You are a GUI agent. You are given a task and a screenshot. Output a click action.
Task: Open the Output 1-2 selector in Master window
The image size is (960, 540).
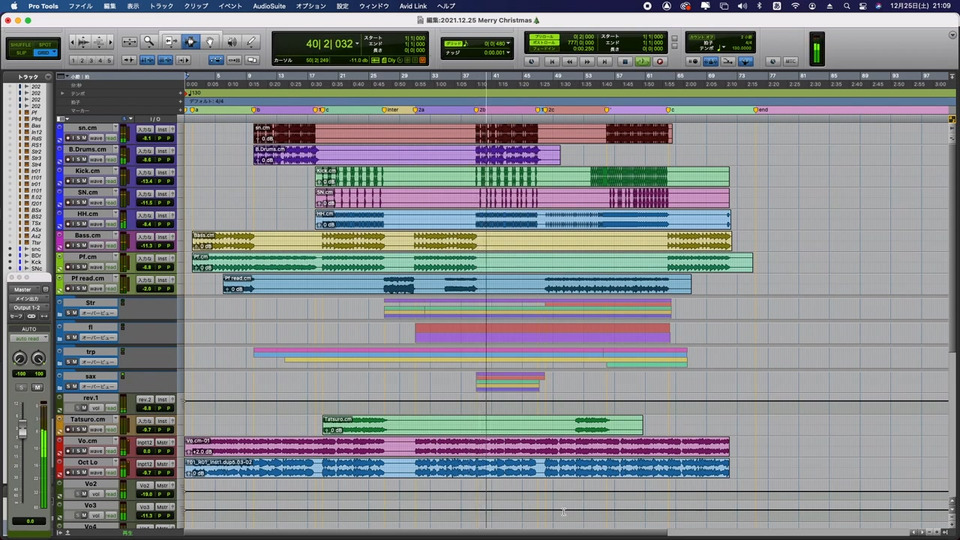26,307
